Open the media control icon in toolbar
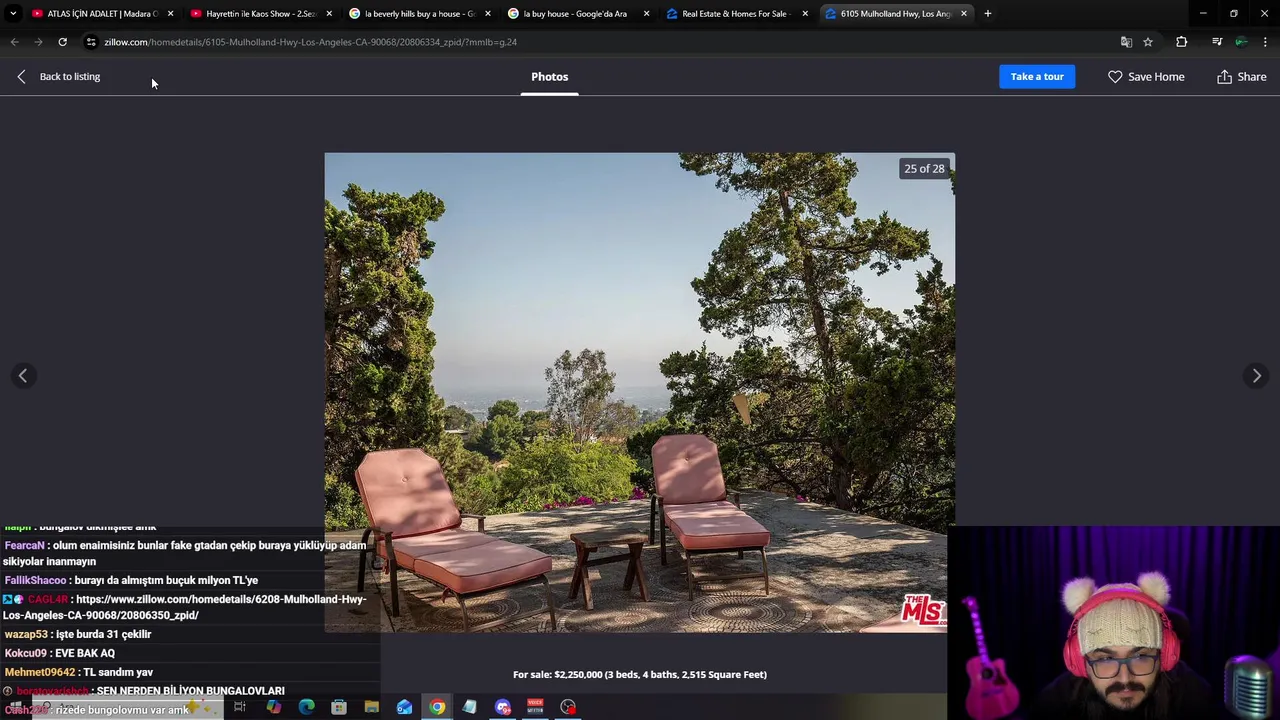Screen dimensions: 1280x720 pyautogui.click(x=1217, y=42)
